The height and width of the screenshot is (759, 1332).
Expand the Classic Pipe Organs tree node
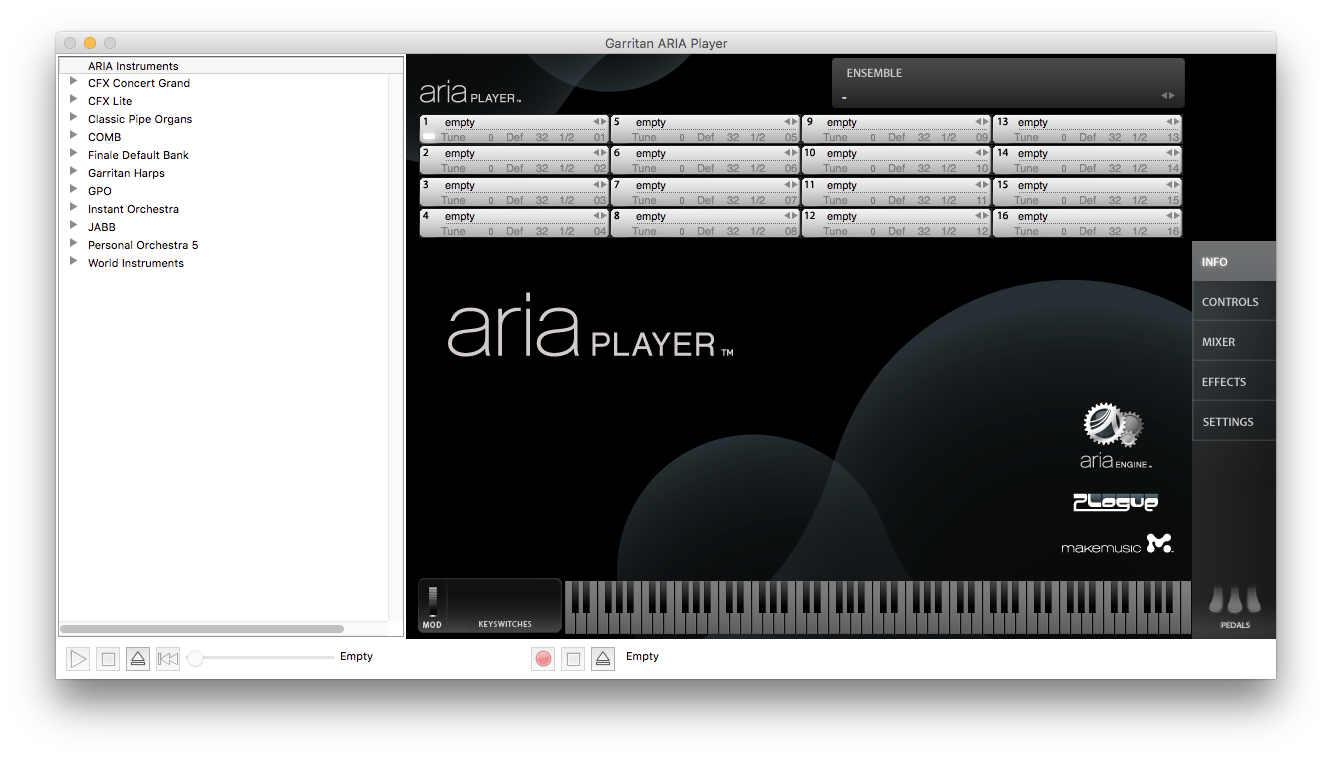pos(74,118)
